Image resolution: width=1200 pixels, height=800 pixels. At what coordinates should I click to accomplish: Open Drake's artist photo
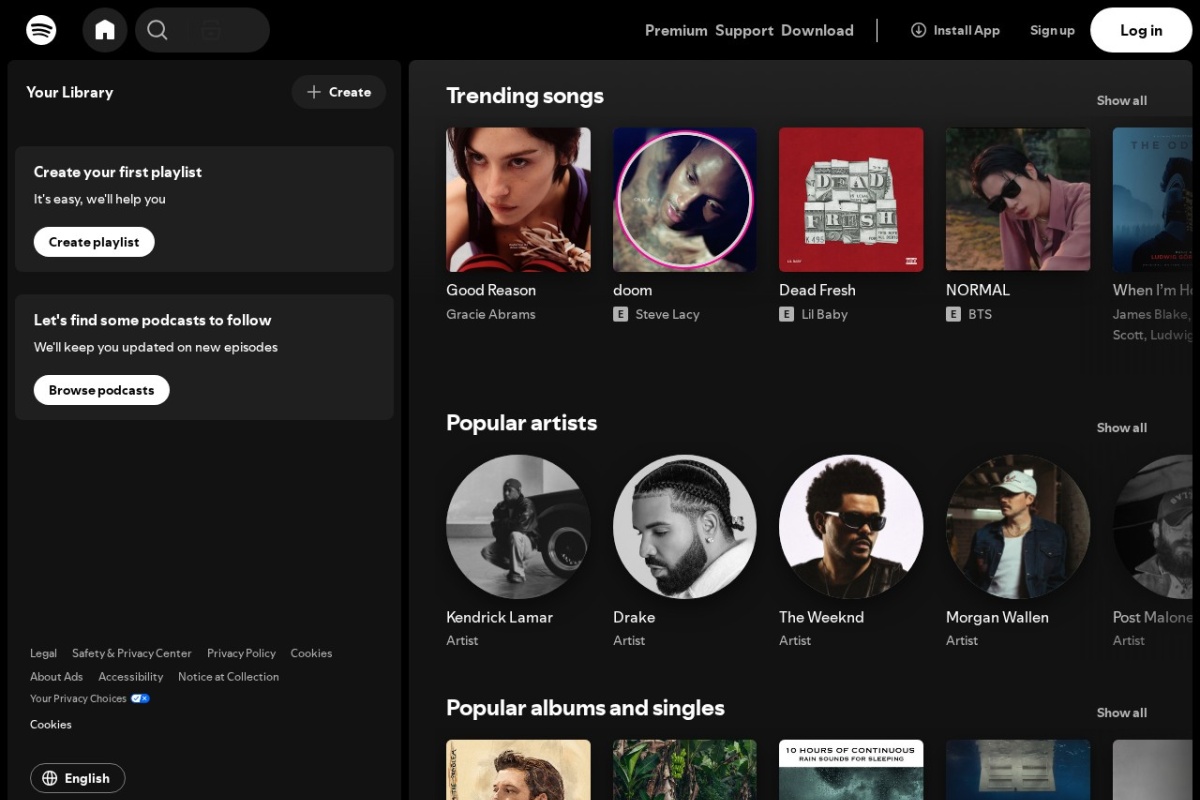tap(685, 527)
